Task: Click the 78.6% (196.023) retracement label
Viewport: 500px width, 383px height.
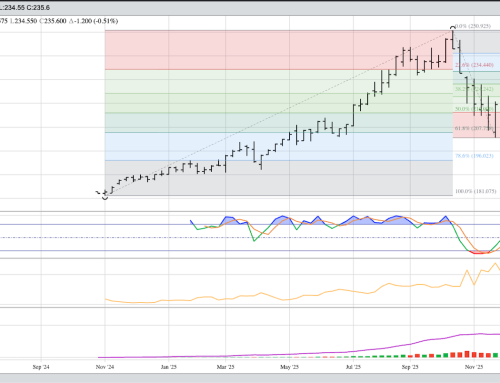Action: 474,156
